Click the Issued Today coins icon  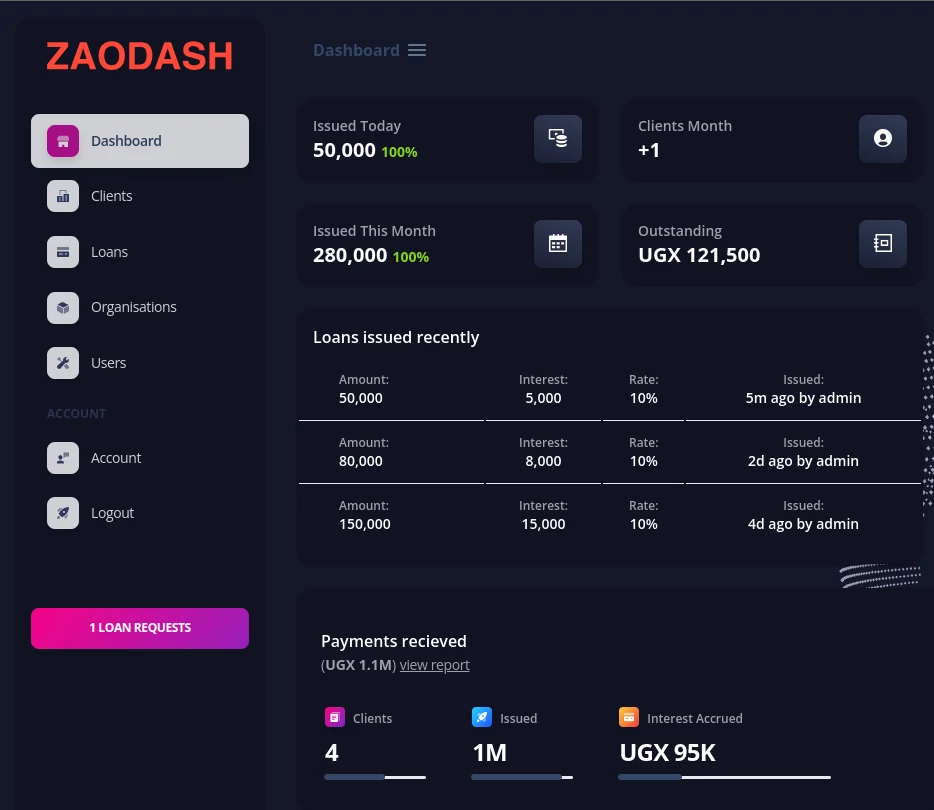point(557,138)
